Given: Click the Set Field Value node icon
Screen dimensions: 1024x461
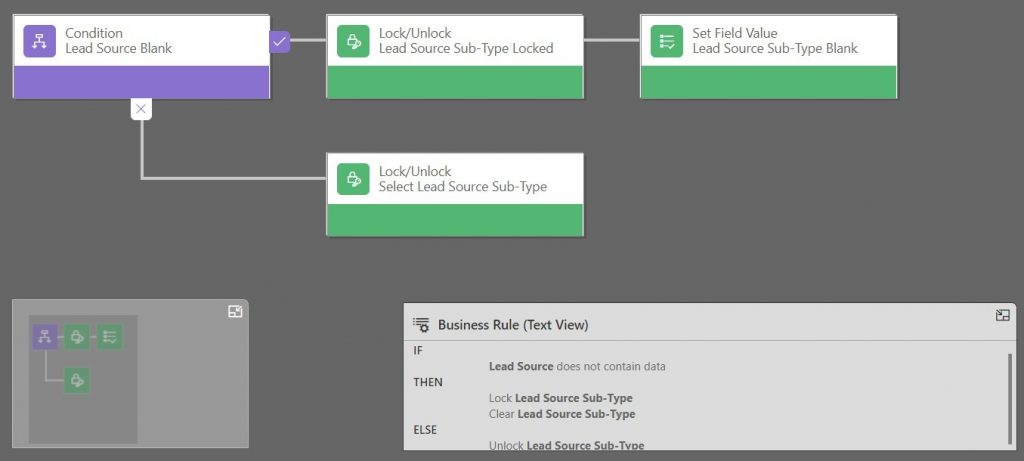Looking at the screenshot, I should click(667, 41).
